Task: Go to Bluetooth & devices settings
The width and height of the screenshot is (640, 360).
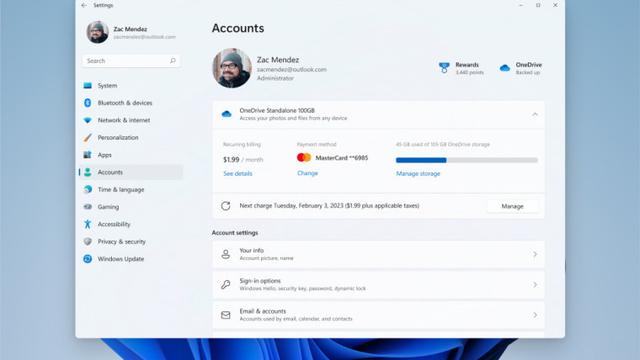Action: [131, 103]
